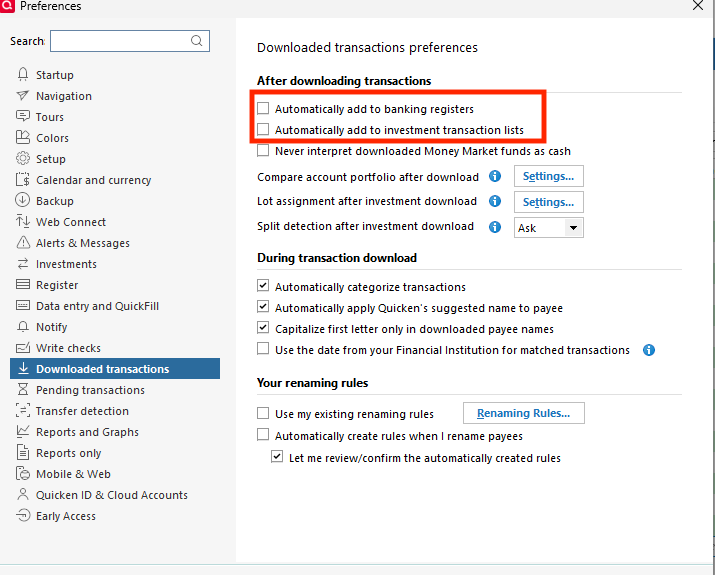Click the Renaming Rules button
This screenshot has width=715, height=575.
click(x=523, y=413)
